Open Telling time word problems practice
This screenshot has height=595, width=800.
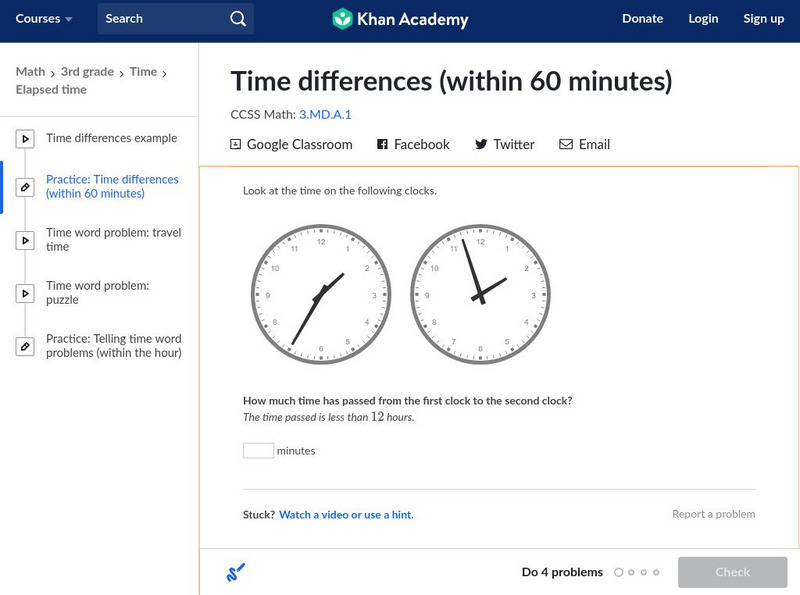[113, 346]
